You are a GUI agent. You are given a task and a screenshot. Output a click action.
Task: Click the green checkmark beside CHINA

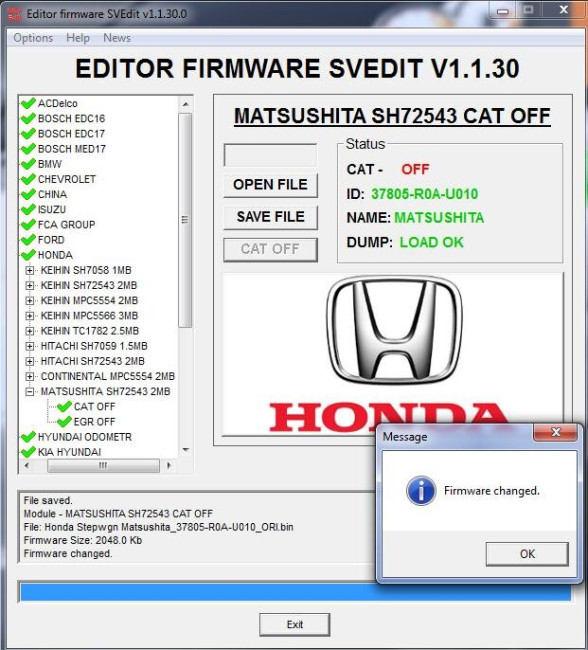tap(28, 194)
